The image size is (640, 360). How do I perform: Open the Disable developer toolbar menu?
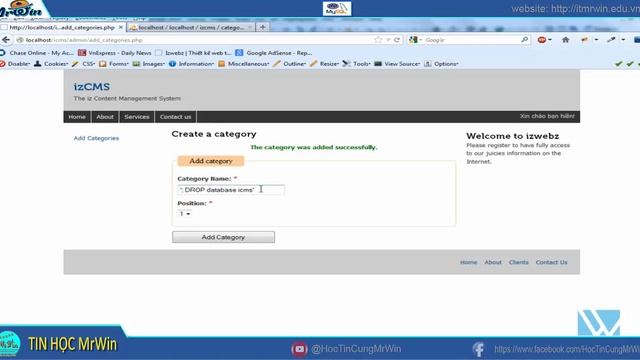pos(15,64)
